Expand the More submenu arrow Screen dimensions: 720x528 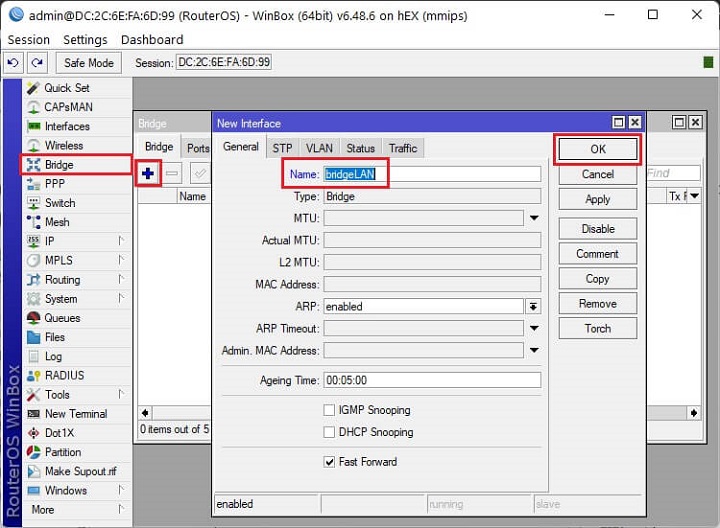click(121, 509)
